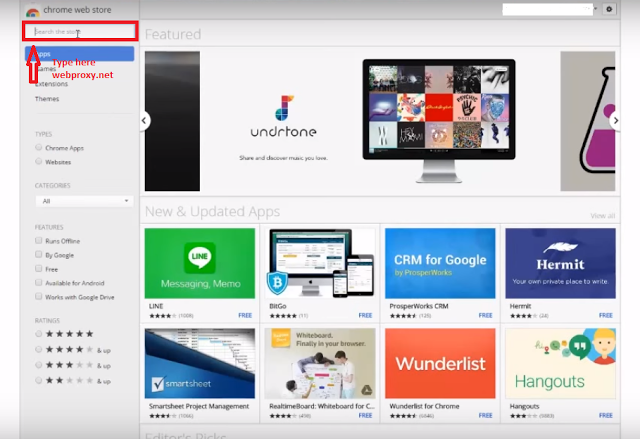This screenshot has height=439, width=640.
Task: Click Wunderlist for Chrome title
Action: pos(424,406)
